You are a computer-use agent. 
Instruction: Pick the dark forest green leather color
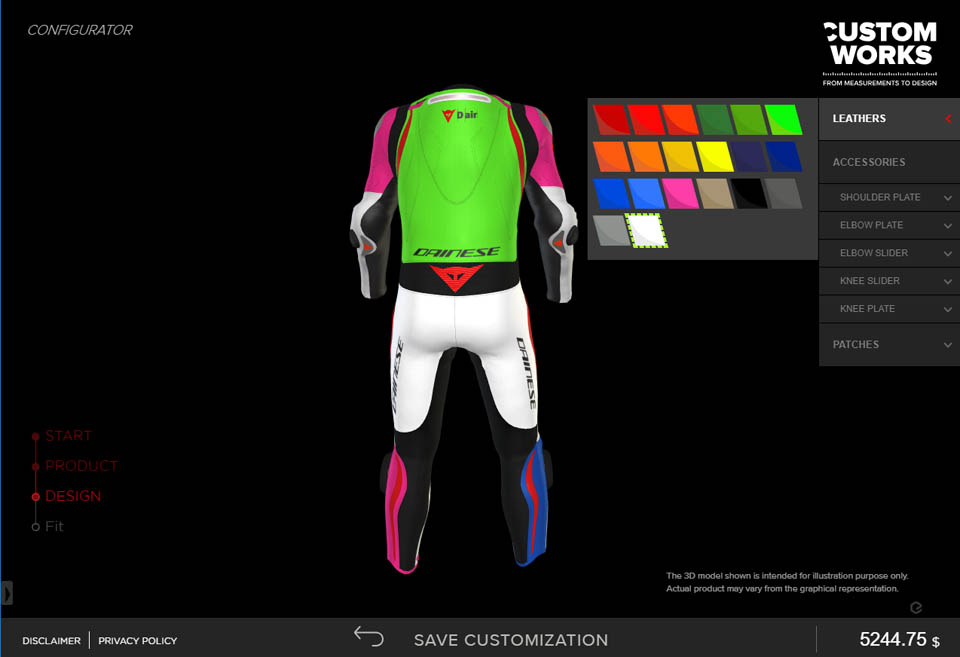714,119
